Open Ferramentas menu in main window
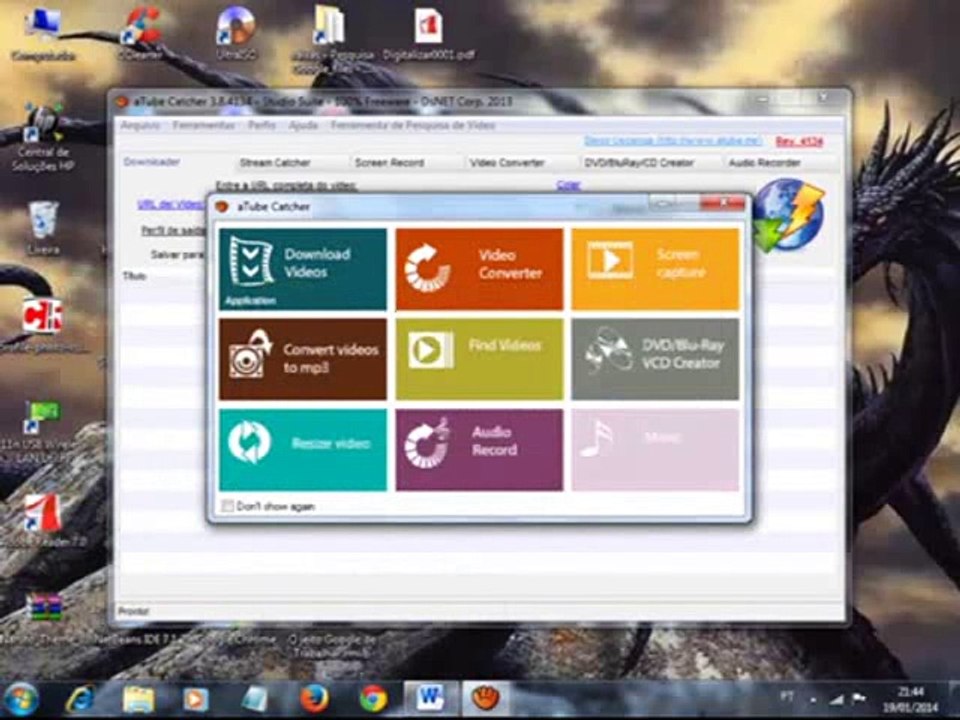 point(204,126)
